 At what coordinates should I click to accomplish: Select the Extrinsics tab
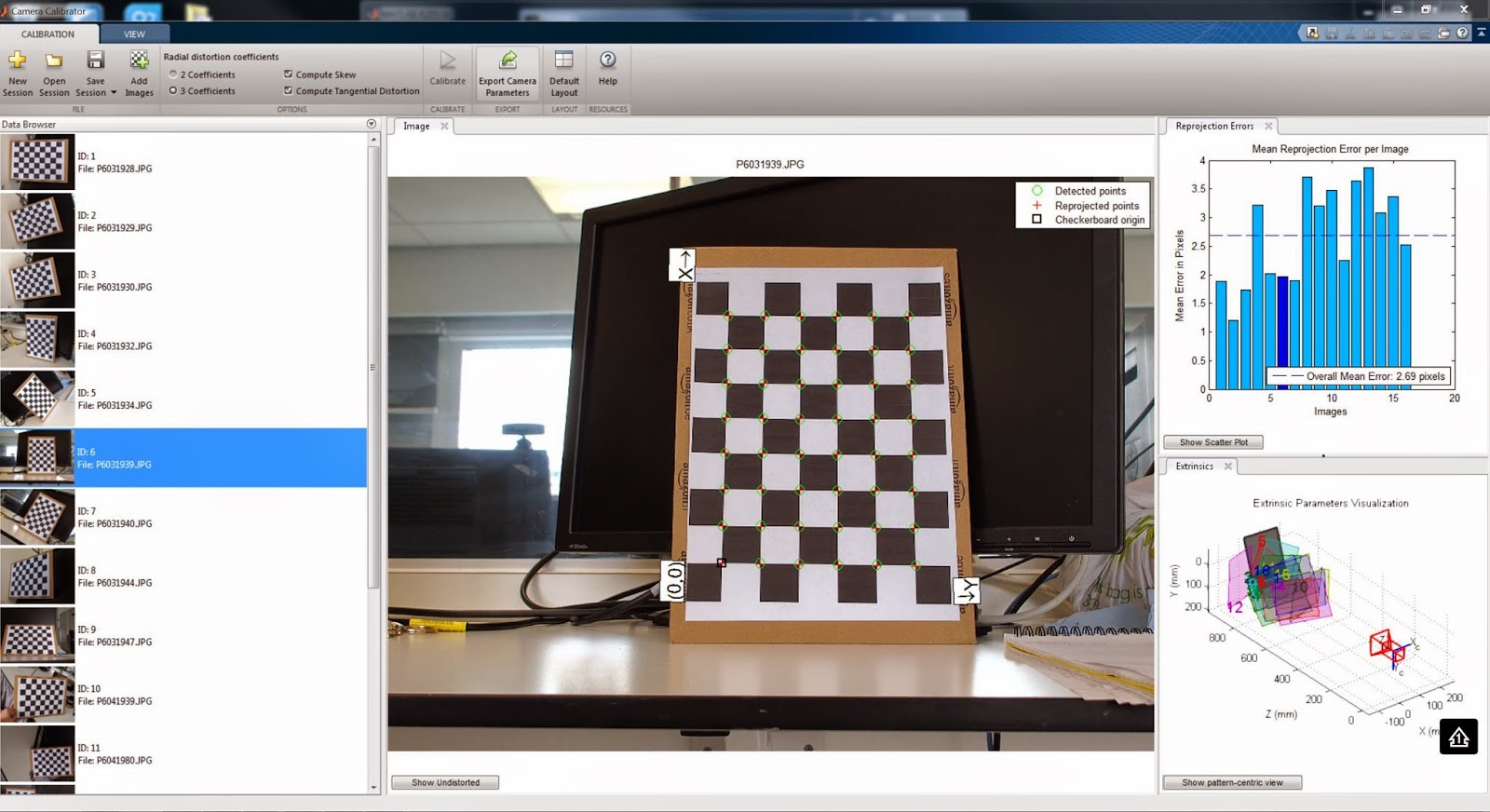click(x=1194, y=467)
